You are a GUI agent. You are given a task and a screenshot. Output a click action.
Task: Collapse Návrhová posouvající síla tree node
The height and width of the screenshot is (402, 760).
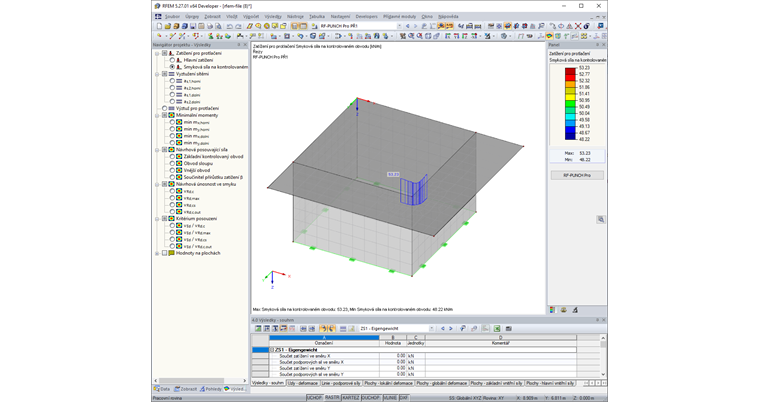click(157, 150)
